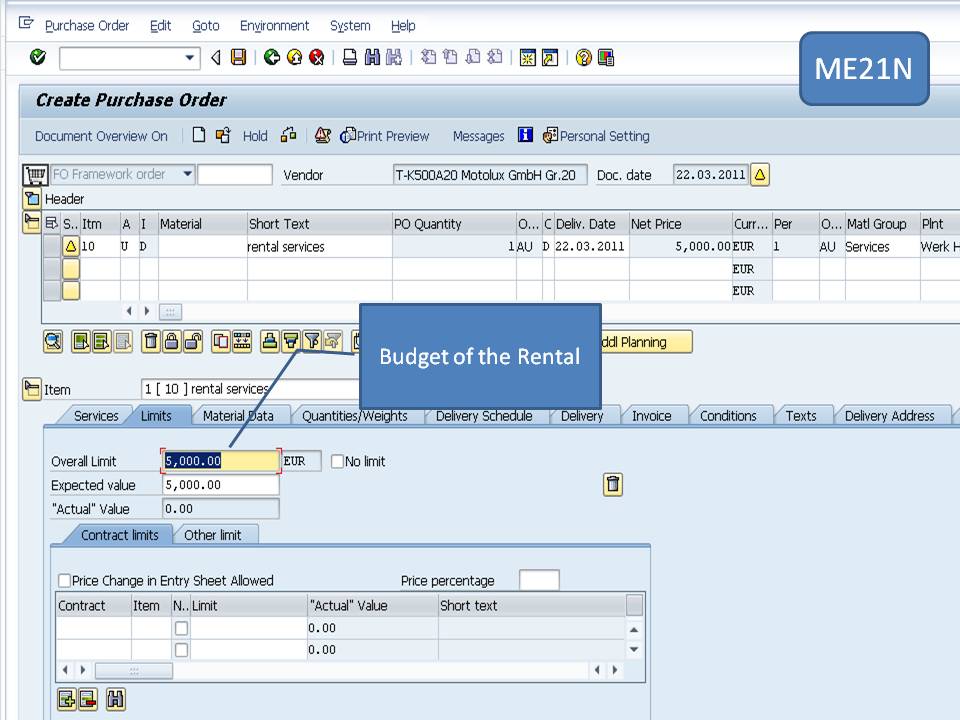Check Price Change in Entry Sheet Allowed

pyautogui.click(x=65, y=580)
